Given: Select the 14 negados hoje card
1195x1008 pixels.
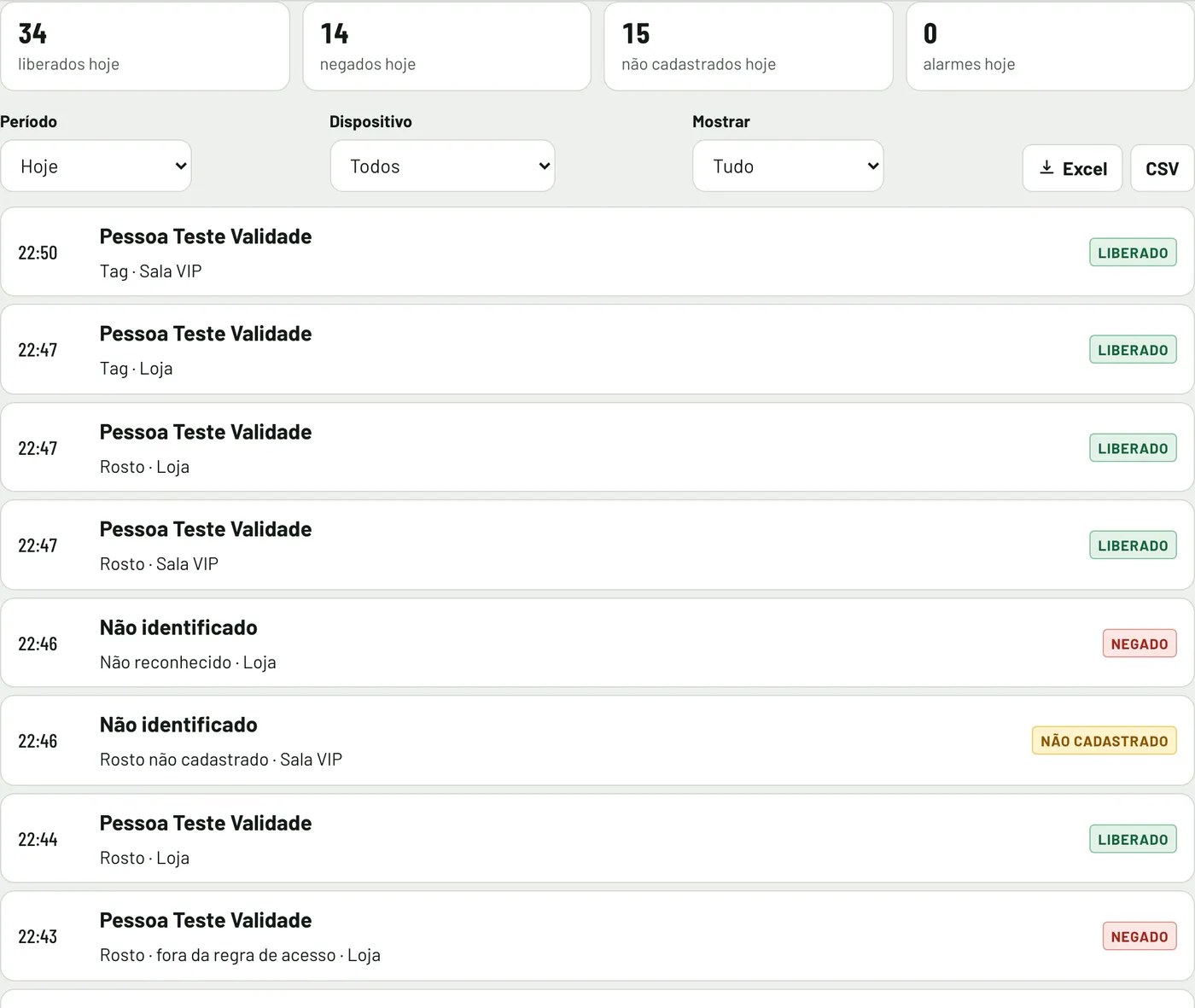Looking at the screenshot, I should (x=446, y=46).
